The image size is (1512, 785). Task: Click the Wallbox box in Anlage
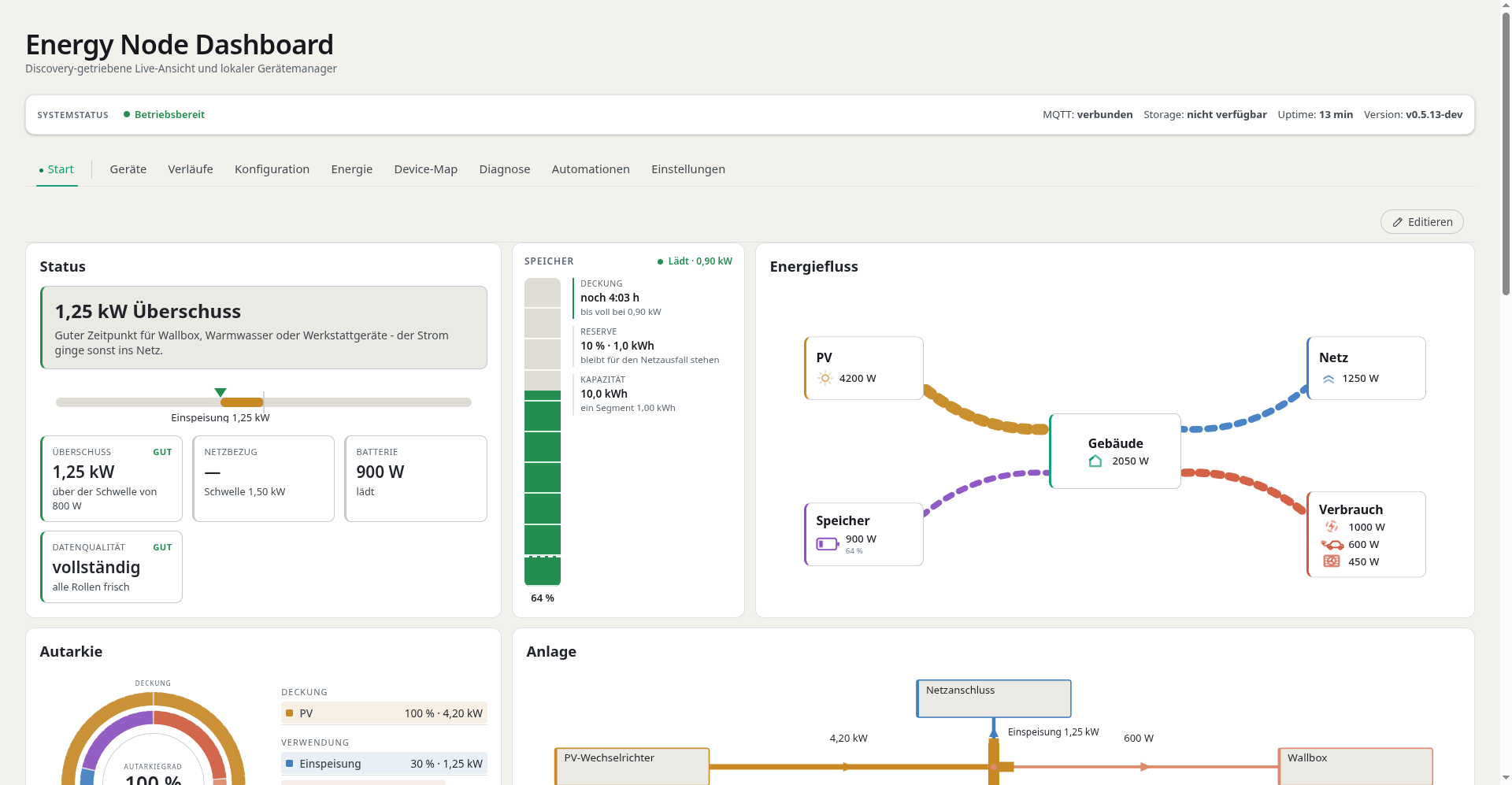pyautogui.click(x=1355, y=766)
